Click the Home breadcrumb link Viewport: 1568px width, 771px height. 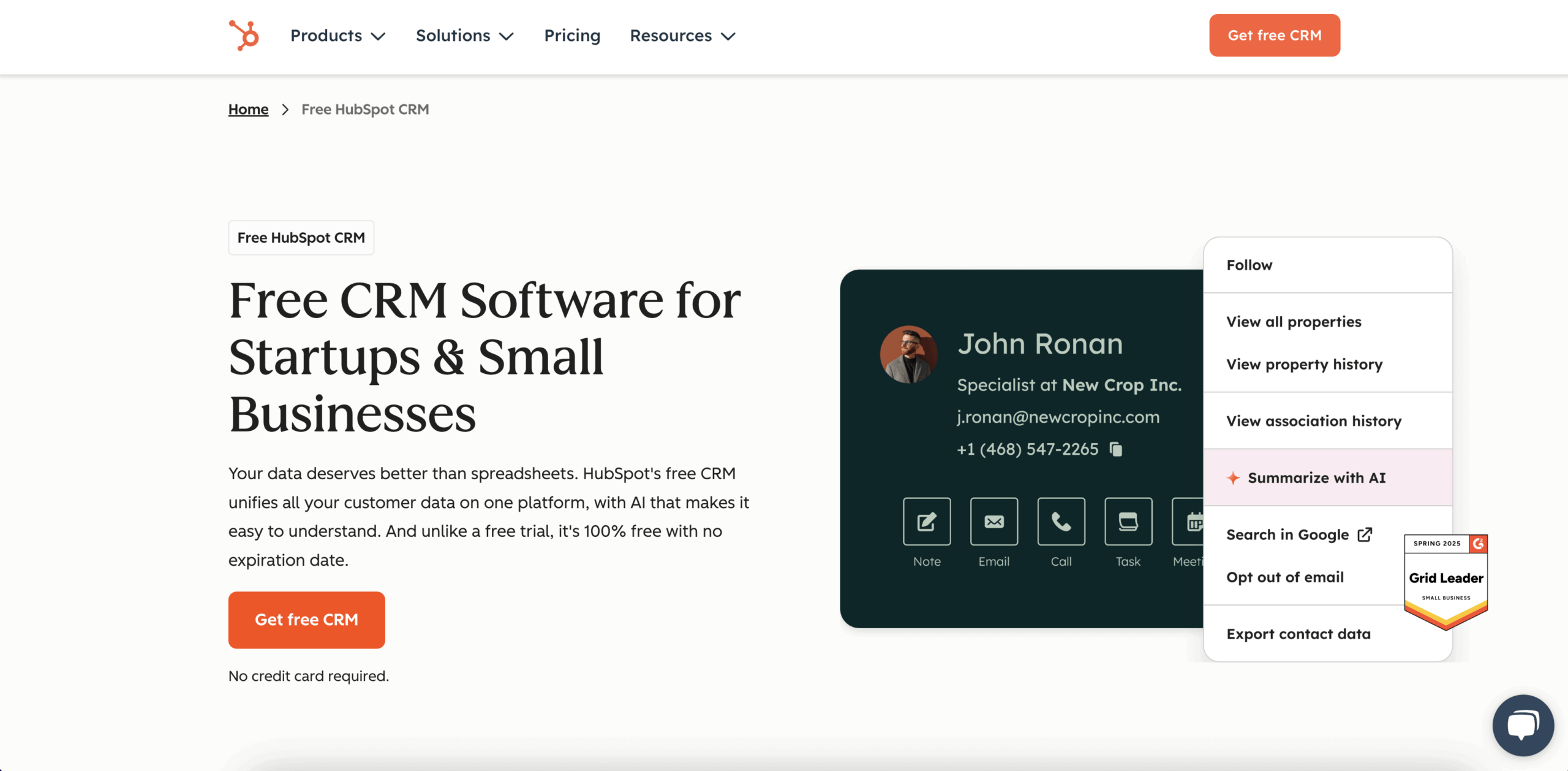248,109
